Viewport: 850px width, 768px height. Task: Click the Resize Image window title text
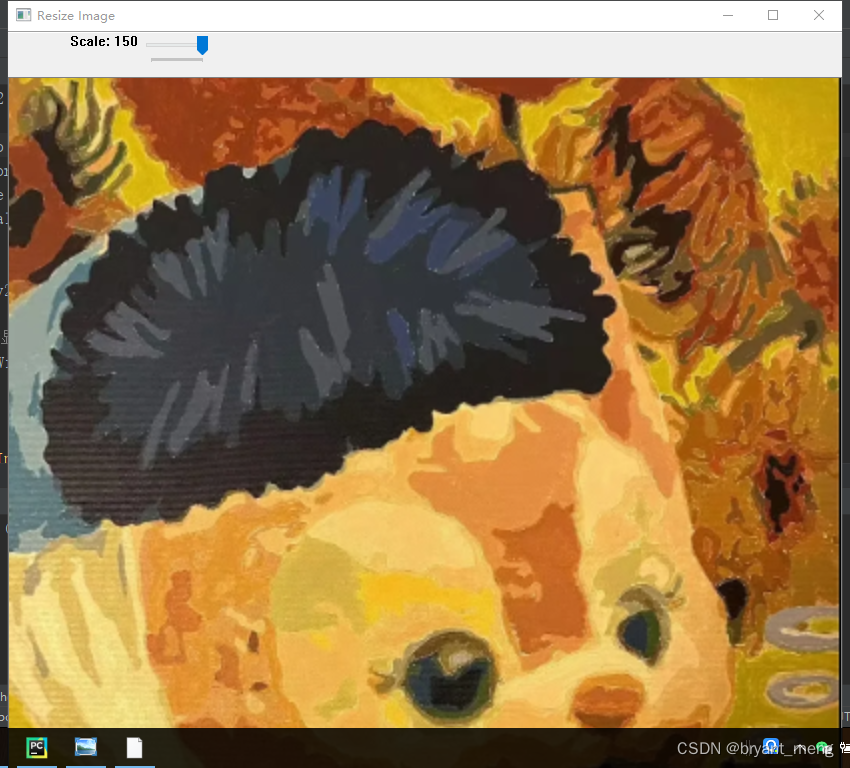(x=76, y=16)
